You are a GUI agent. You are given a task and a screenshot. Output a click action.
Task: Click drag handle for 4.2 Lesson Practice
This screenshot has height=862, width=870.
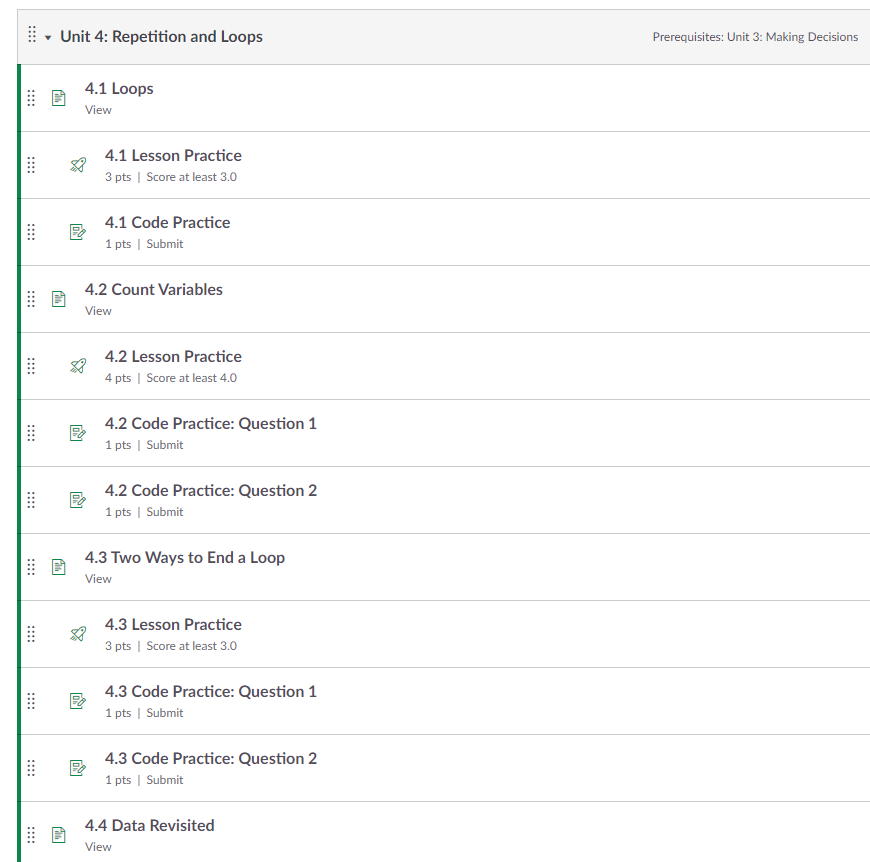click(31, 366)
